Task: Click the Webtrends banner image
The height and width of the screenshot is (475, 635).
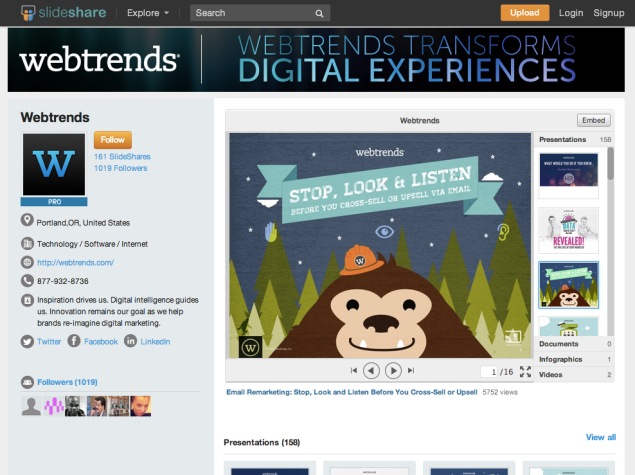Action: click(316, 60)
